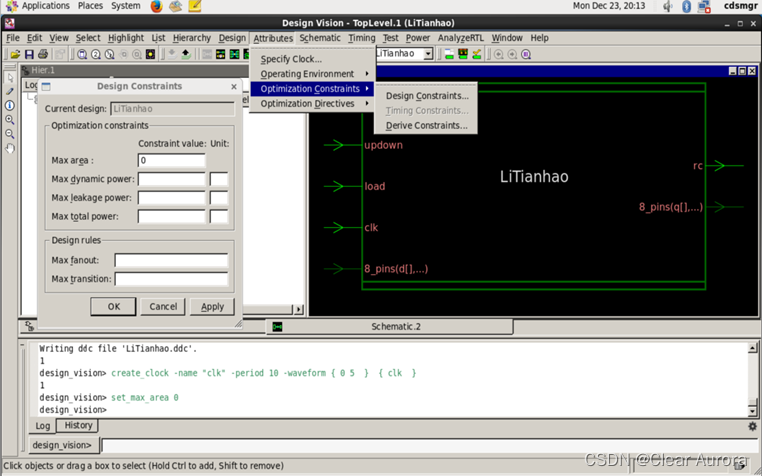Open the LiTianhao design dropdown
The height and width of the screenshot is (476, 762).
(x=428, y=54)
